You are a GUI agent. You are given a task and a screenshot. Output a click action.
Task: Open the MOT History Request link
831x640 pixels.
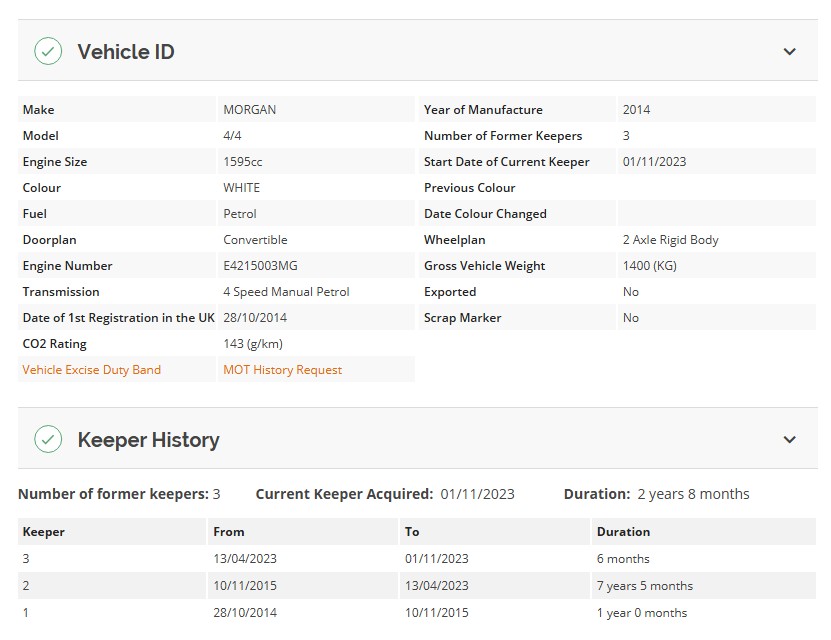coord(282,370)
